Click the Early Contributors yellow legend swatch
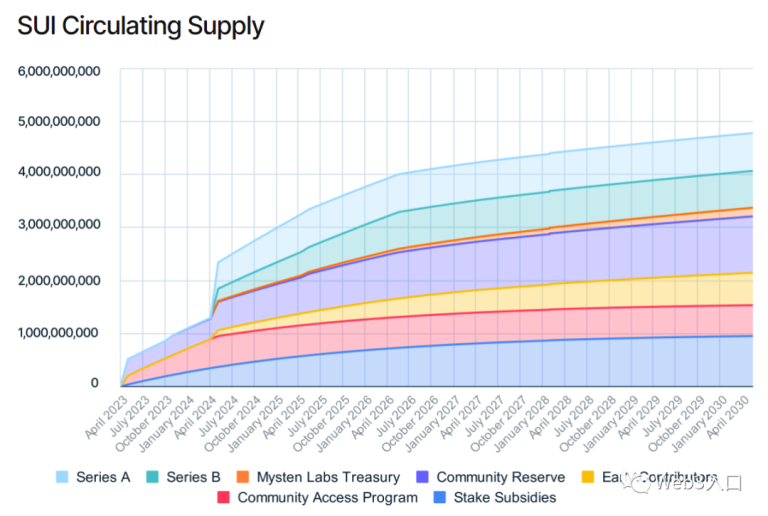The width and height of the screenshot is (768, 516). point(588,477)
